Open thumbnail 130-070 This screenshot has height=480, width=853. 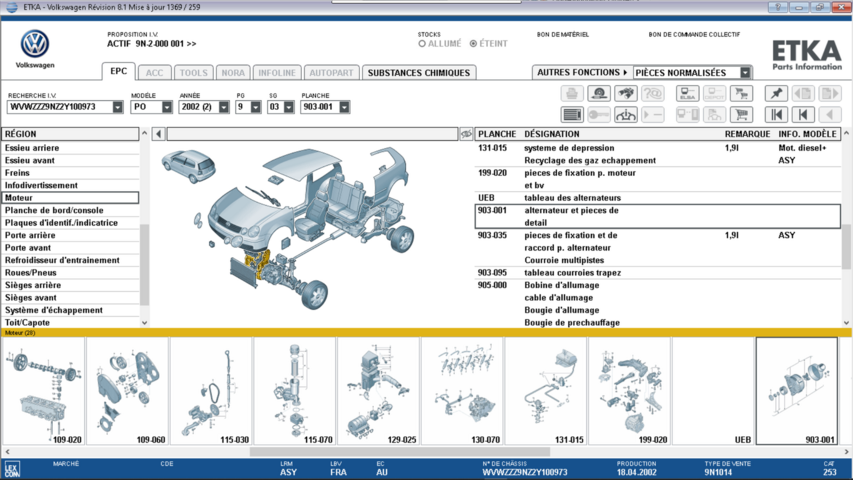coord(462,391)
